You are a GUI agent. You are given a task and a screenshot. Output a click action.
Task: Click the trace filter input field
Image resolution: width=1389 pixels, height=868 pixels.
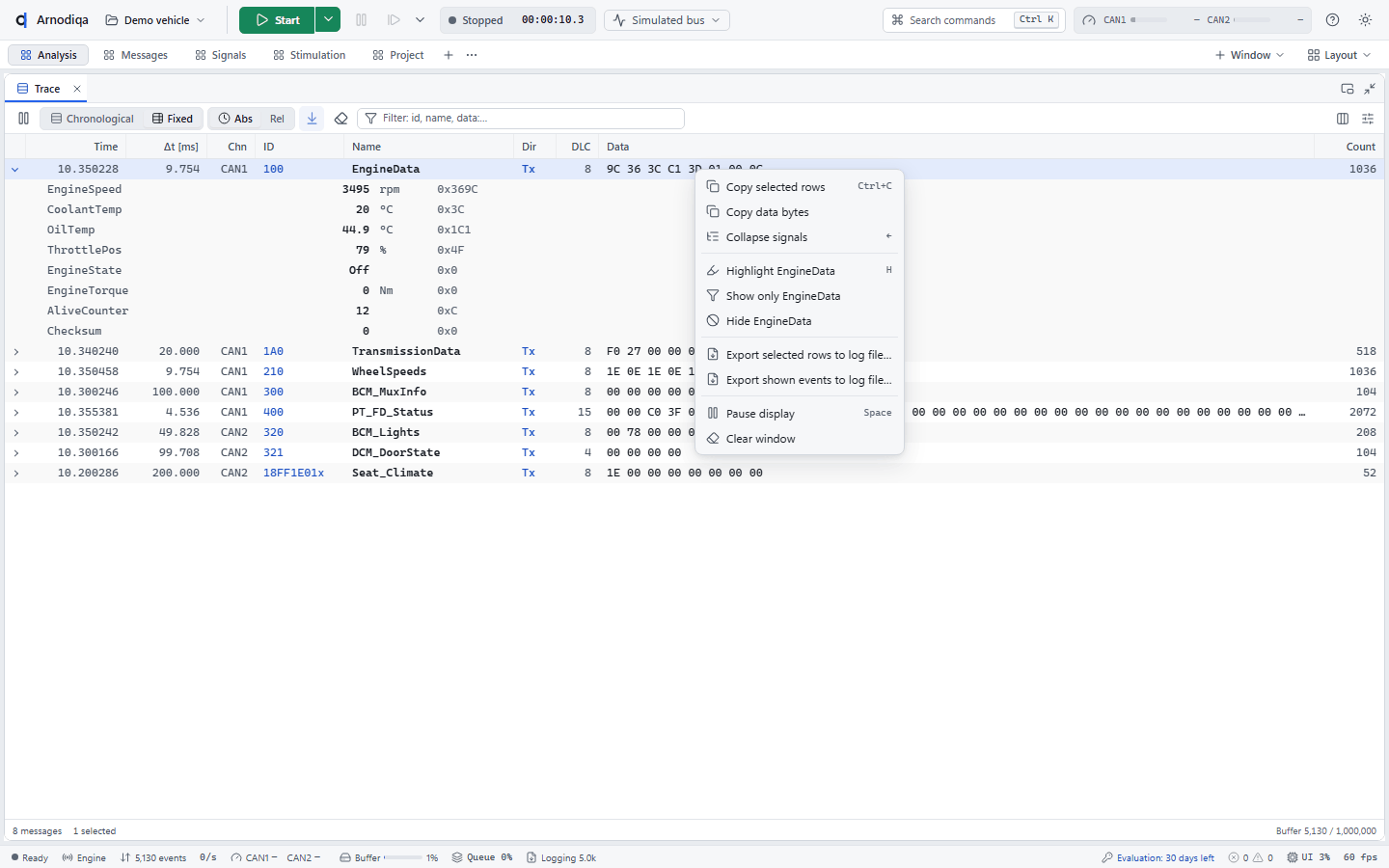[521, 119]
